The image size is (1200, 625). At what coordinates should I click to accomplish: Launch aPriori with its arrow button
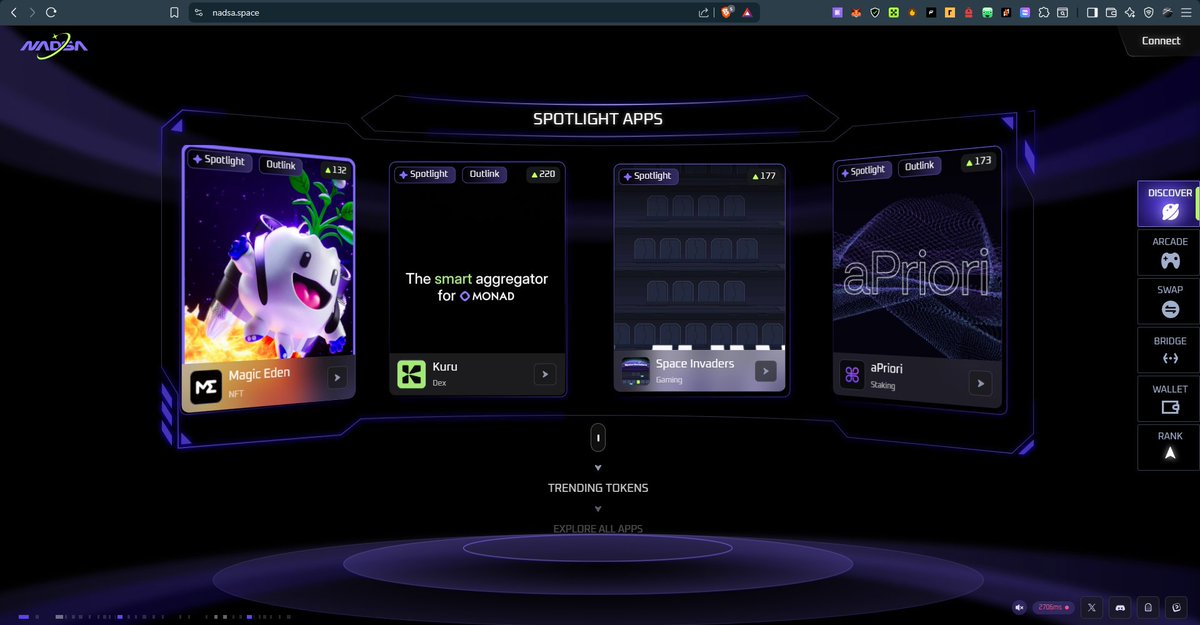tap(981, 383)
